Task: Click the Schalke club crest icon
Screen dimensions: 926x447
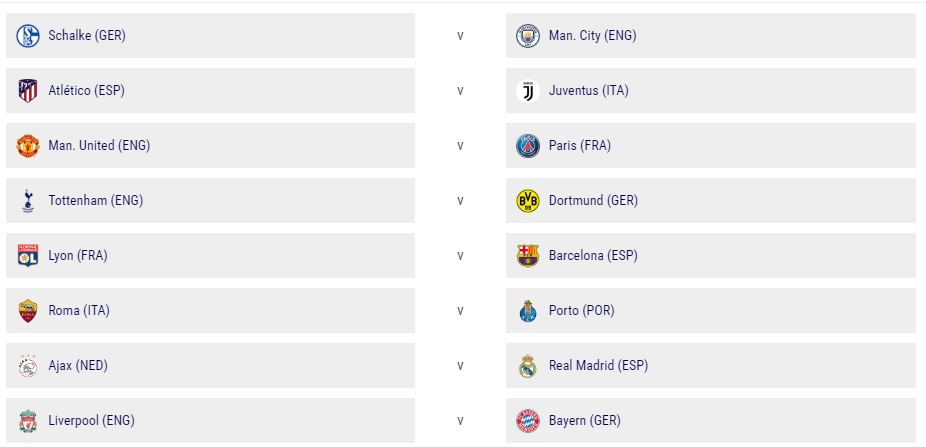Action: point(28,36)
